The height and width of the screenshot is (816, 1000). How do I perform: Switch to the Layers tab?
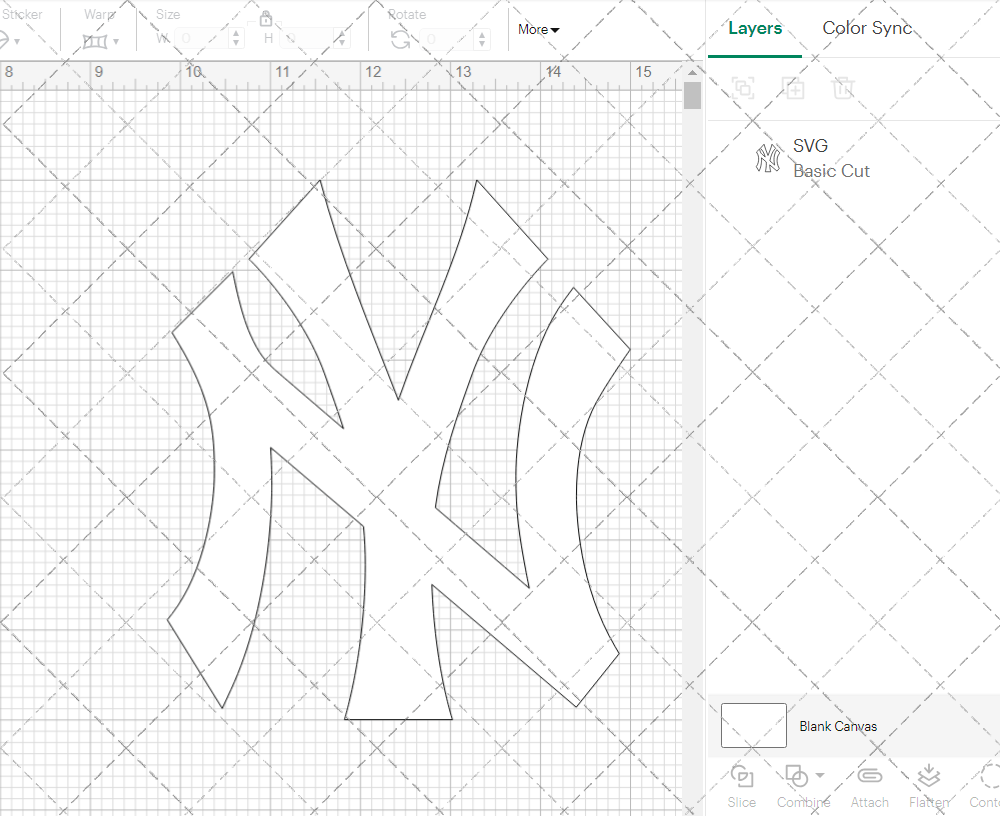coord(755,28)
